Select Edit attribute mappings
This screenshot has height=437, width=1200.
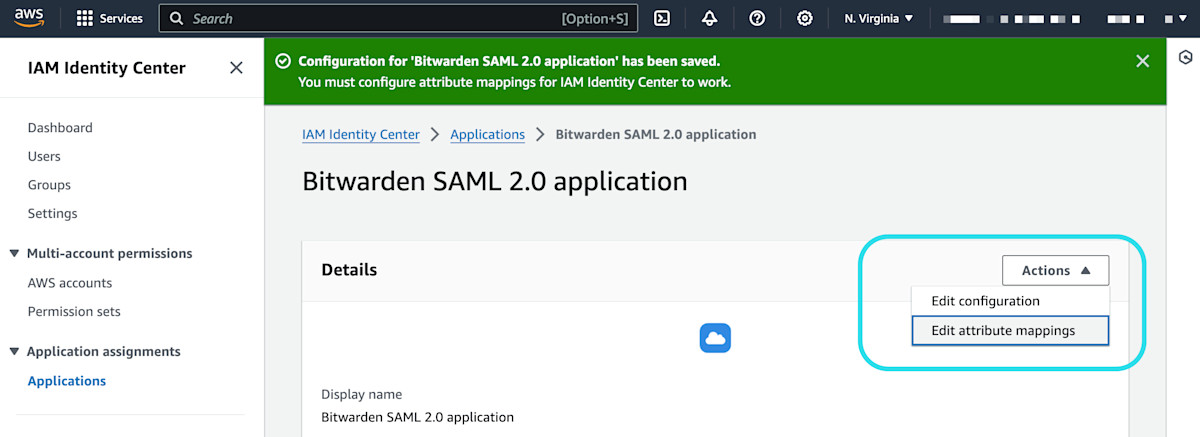(1003, 331)
